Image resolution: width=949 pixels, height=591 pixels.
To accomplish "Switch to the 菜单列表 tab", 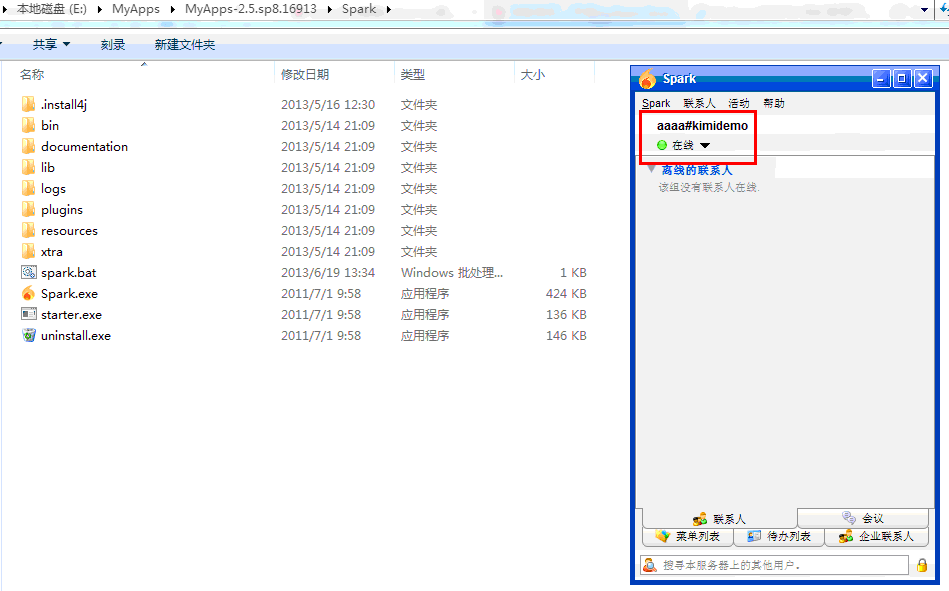I will 688,537.
